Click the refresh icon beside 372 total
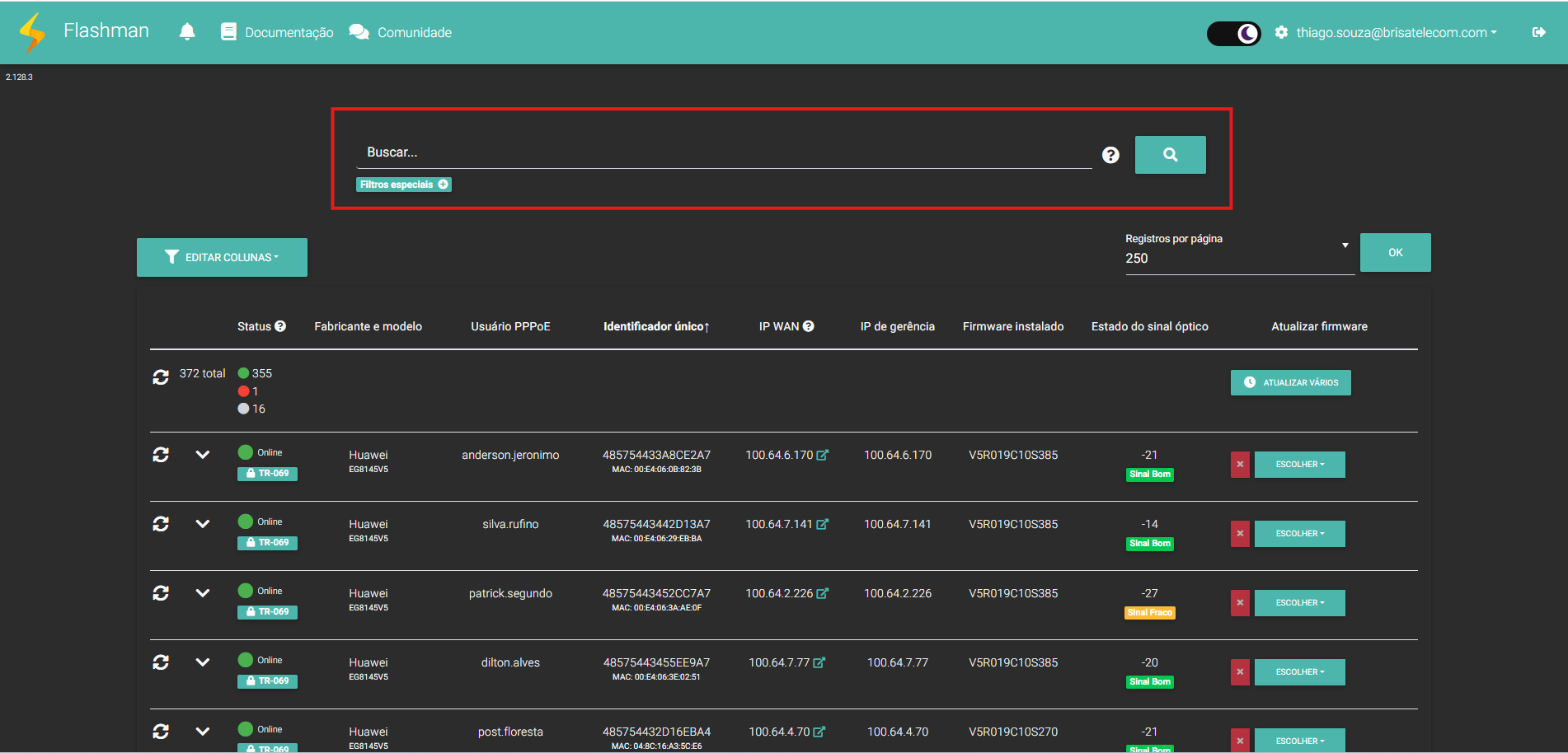Screen dimensions: 1568x753 pyautogui.click(x=161, y=376)
